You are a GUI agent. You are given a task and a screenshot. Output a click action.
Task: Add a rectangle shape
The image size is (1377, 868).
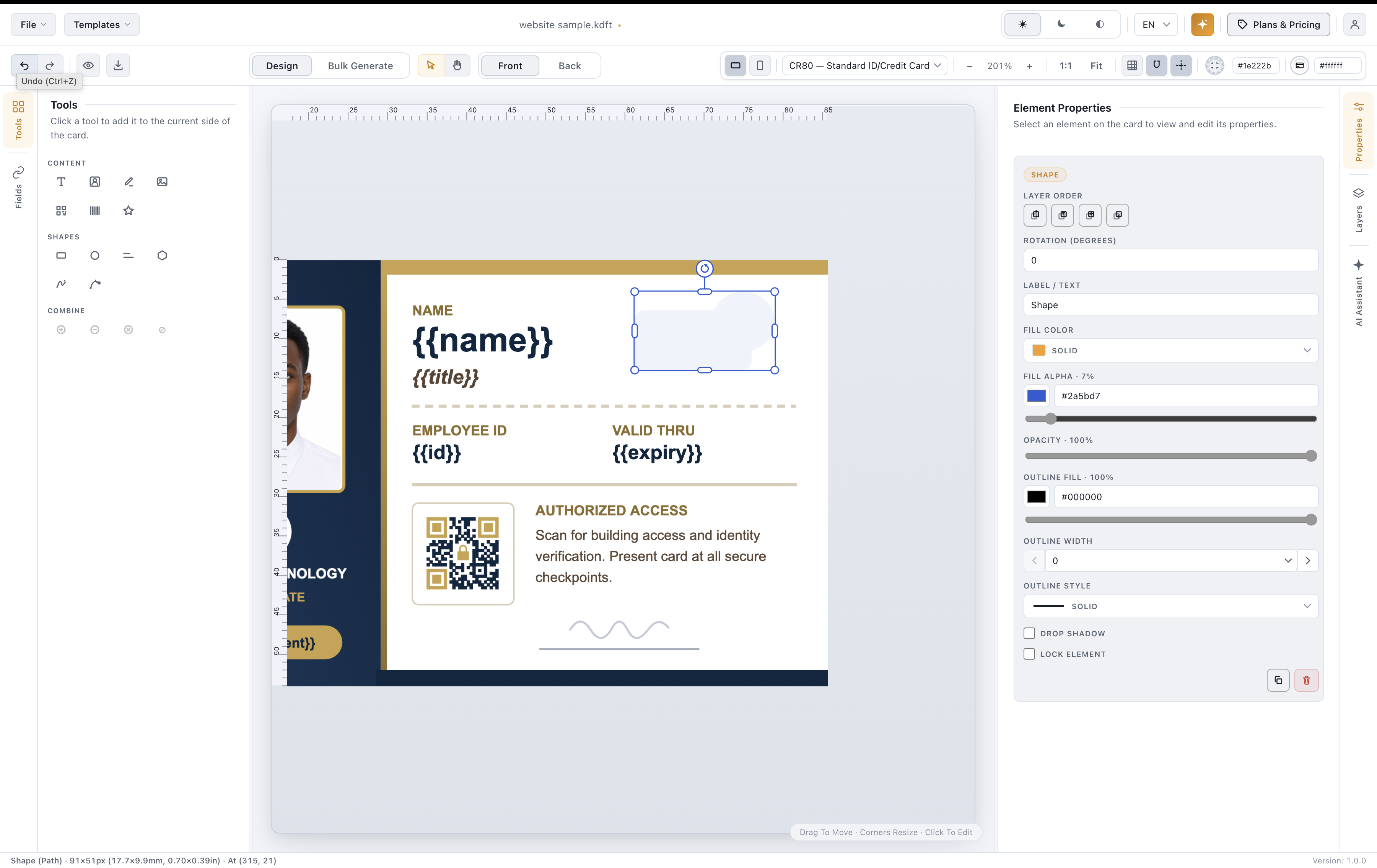[61, 255]
